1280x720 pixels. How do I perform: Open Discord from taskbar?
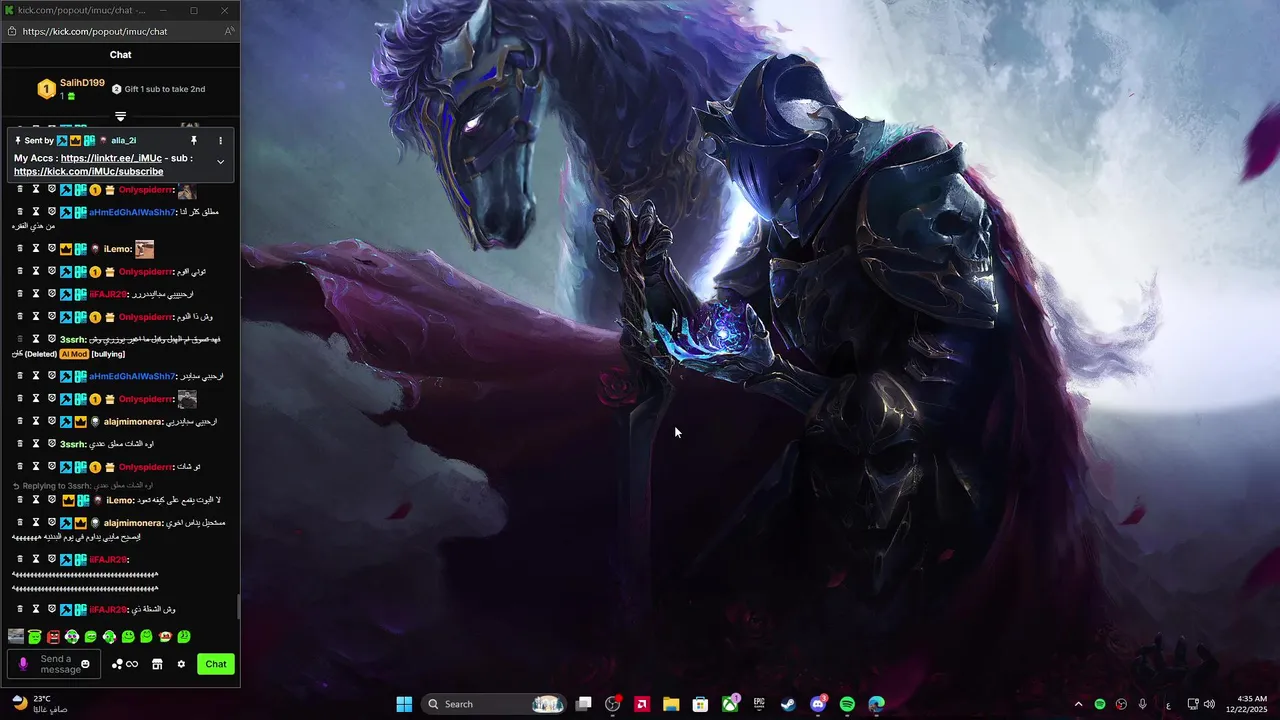point(818,704)
